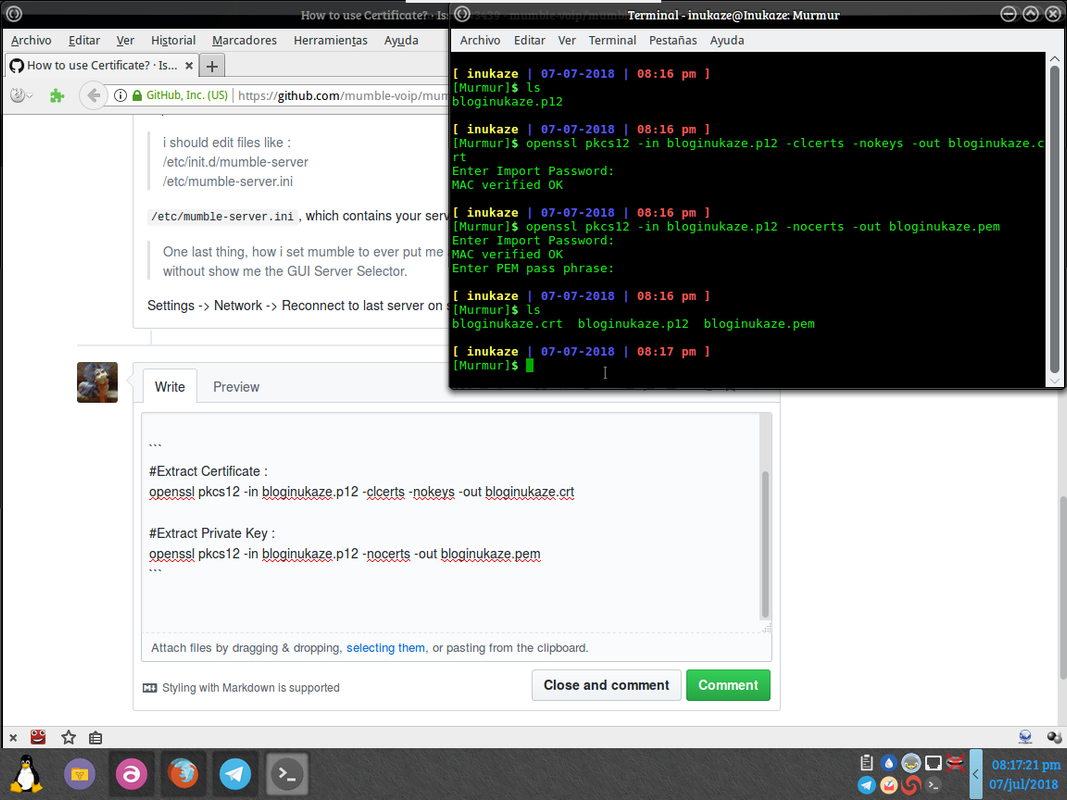
Task: Open a new browser tab with plus
Action: click(212, 66)
